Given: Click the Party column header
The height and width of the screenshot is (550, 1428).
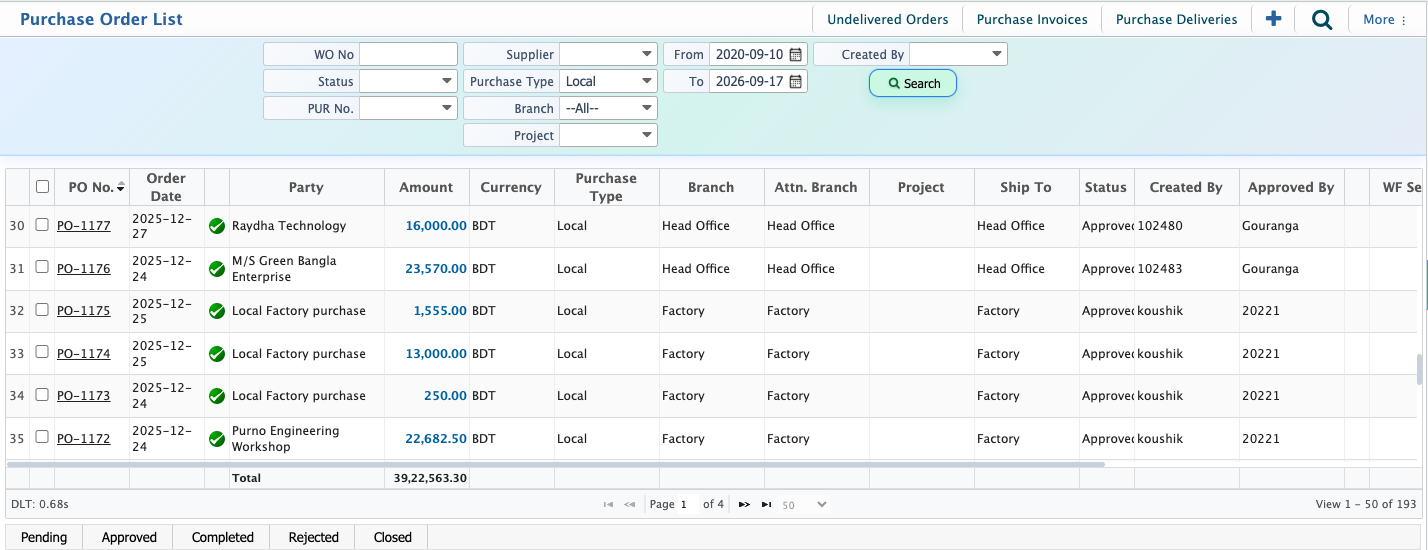Looking at the screenshot, I should point(306,187).
